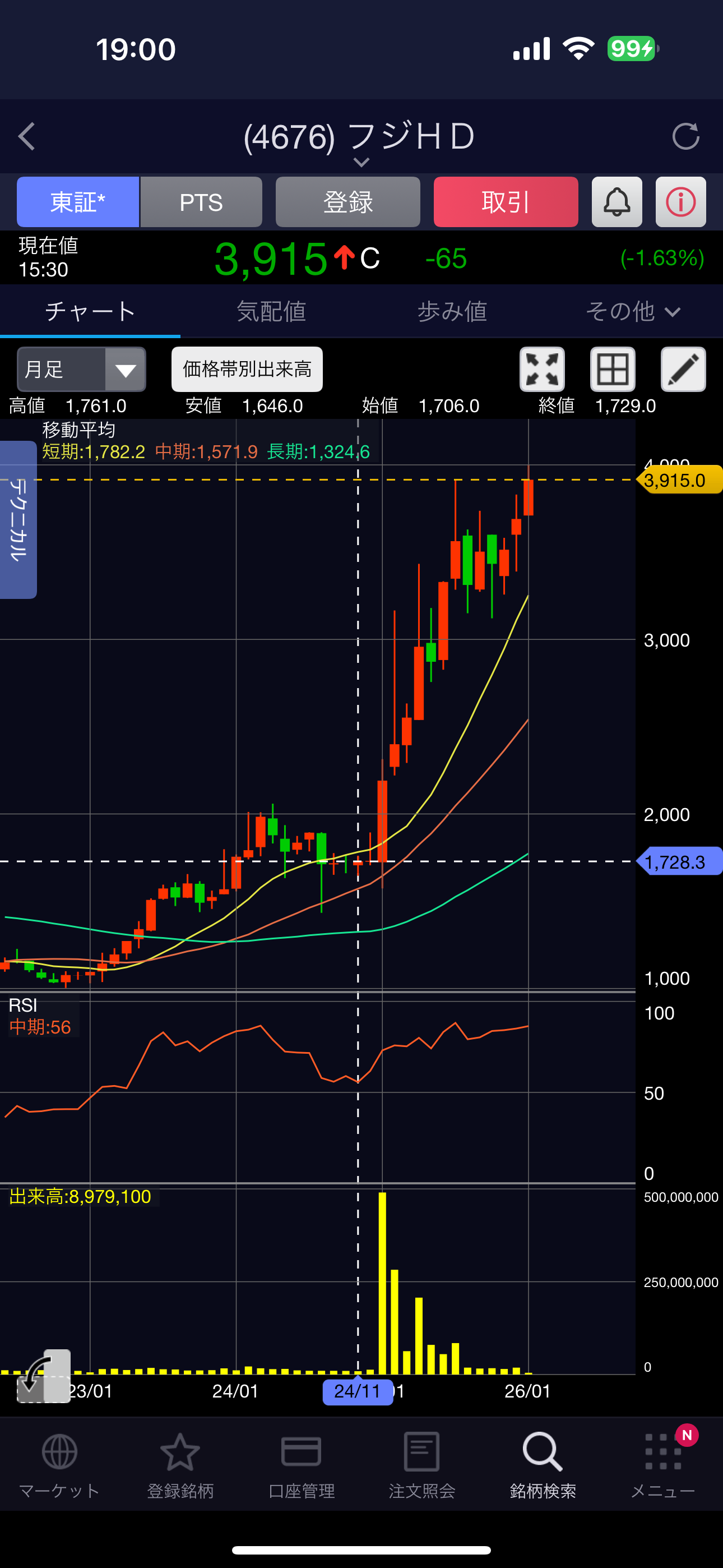Expand stock selector chevron under フジHD
Image resolution: width=723 pixels, height=1568 pixels.
click(x=361, y=162)
